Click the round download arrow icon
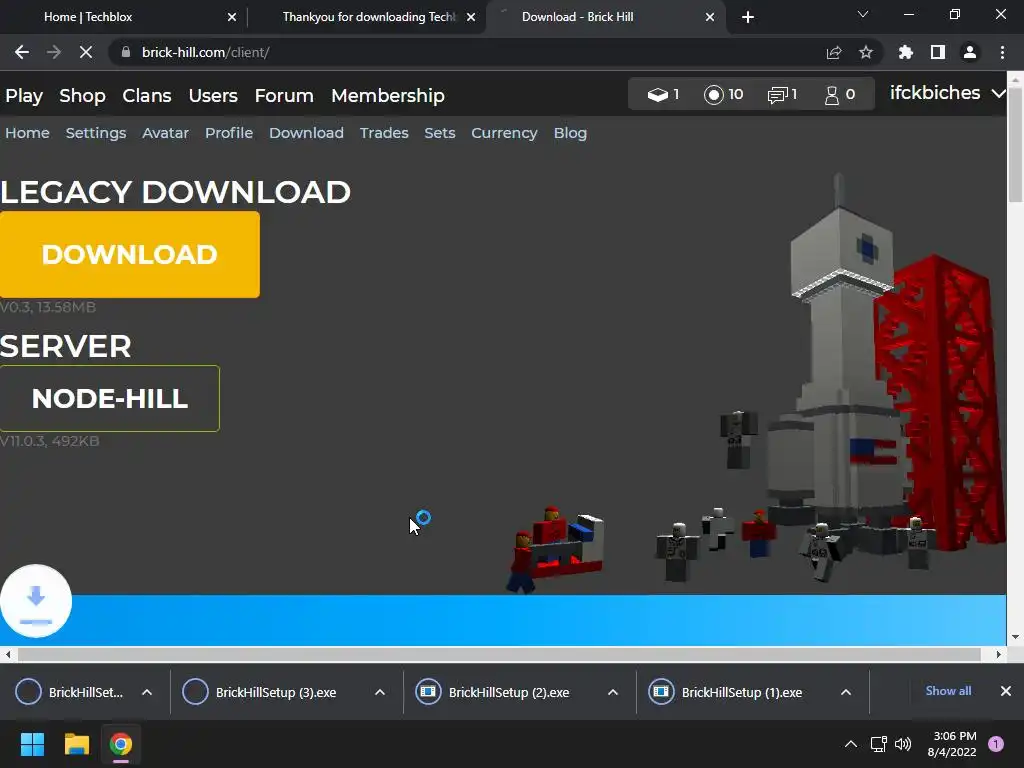The image size is (1024, 768). (x=36, y=601)
